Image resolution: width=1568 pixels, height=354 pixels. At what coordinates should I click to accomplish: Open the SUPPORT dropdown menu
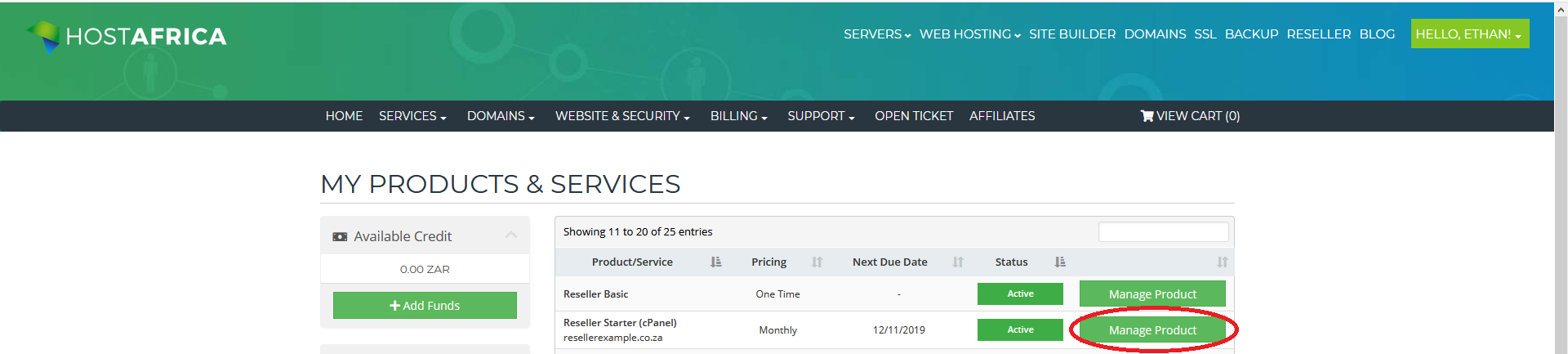[x=821, y=116]
